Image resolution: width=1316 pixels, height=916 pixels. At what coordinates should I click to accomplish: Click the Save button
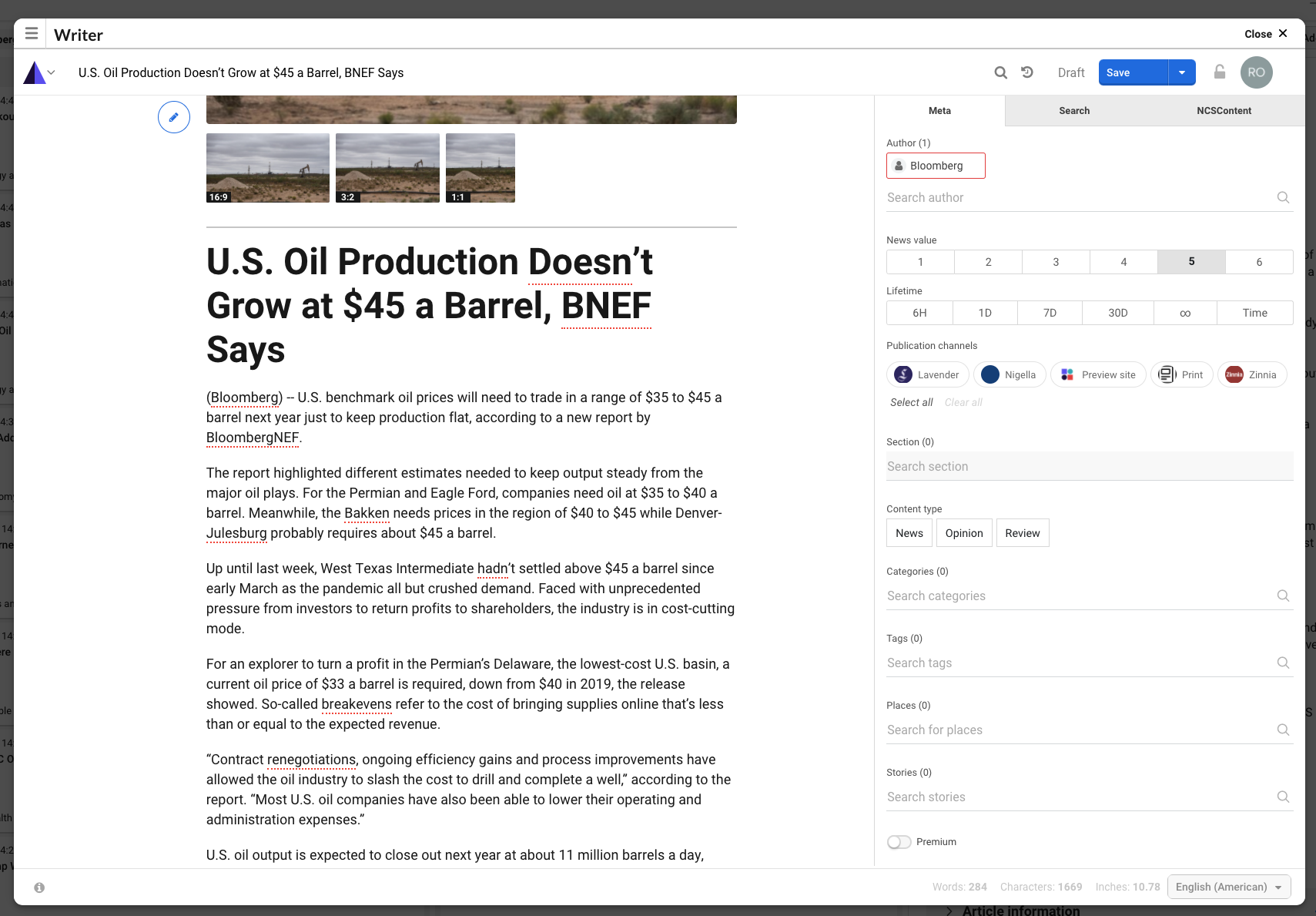[1133, 72]
